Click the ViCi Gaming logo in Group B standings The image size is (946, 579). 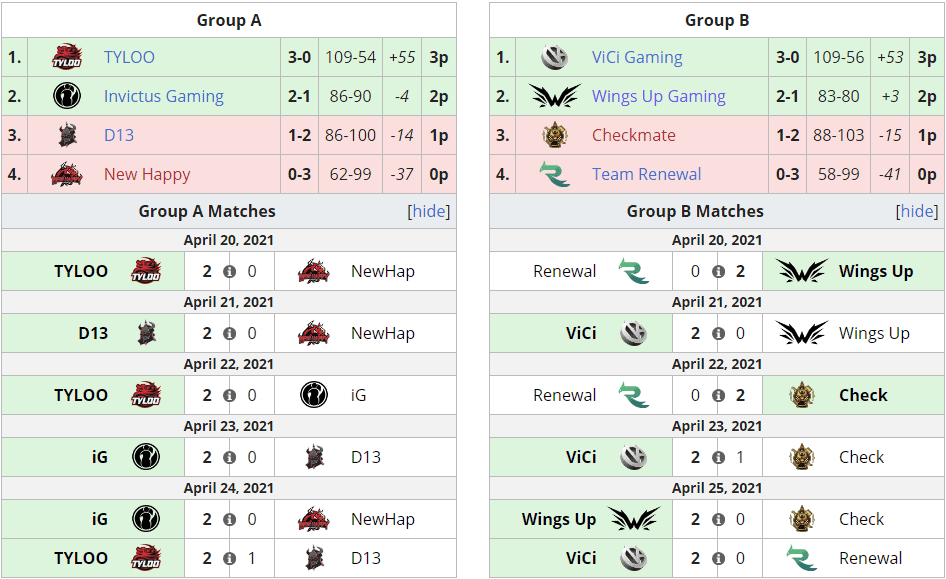554,57
